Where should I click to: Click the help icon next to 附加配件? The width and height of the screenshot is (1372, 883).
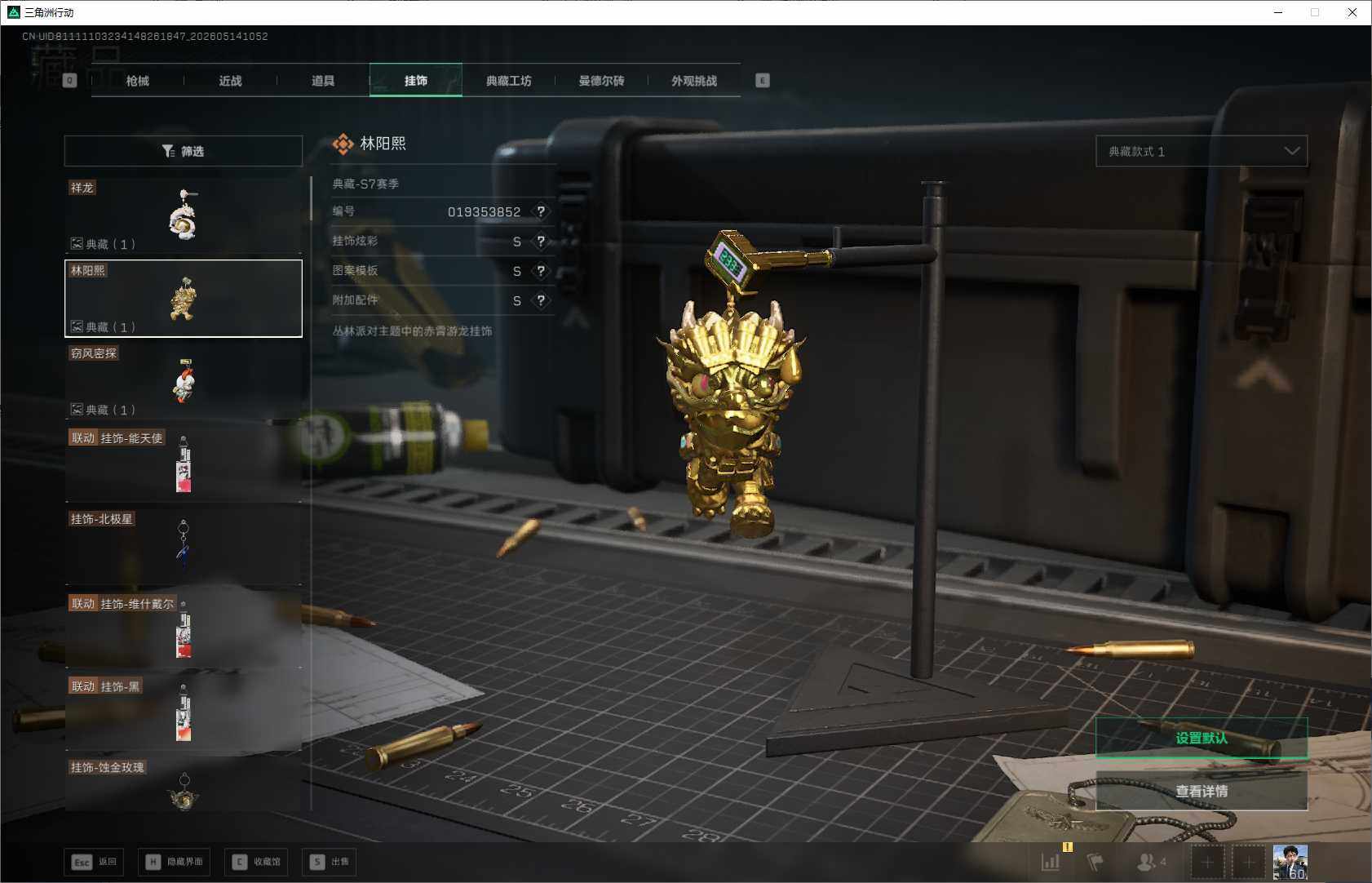[x=540, y=300]
